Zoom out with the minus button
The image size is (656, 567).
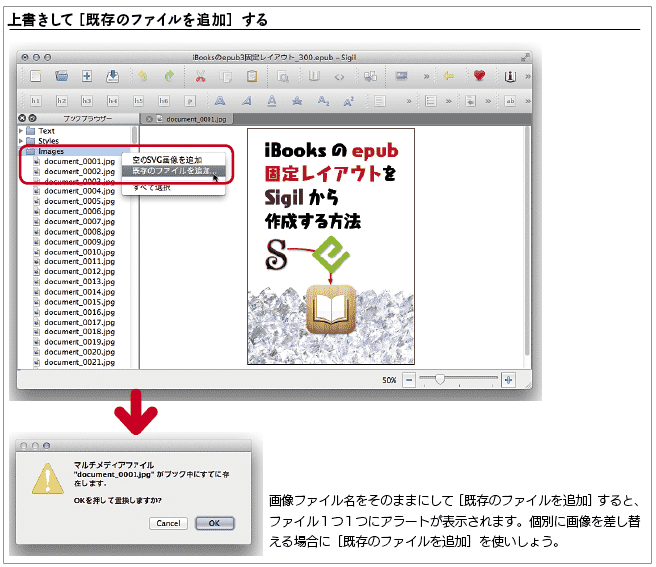pyautogui.click(x=409, y=380)
